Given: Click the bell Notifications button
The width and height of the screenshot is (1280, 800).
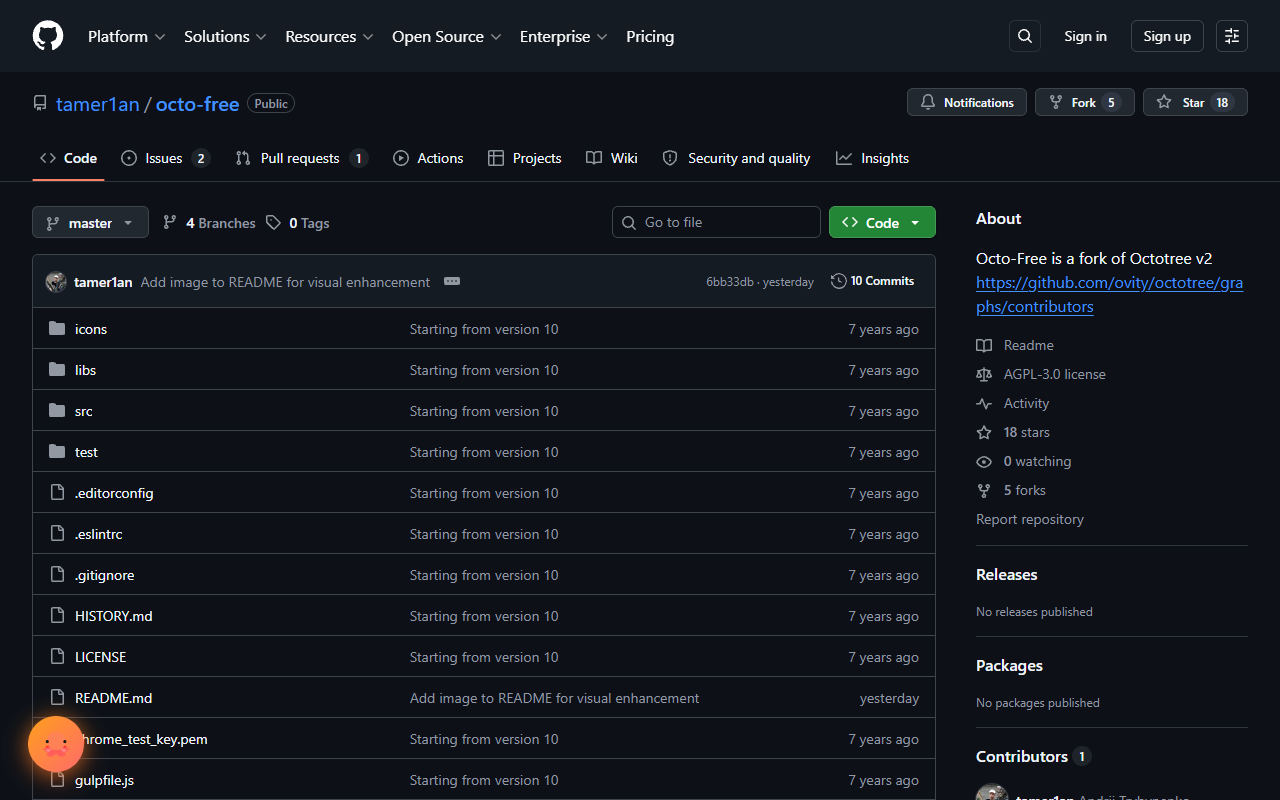Looking at the screenshot, I should [967, 102].
